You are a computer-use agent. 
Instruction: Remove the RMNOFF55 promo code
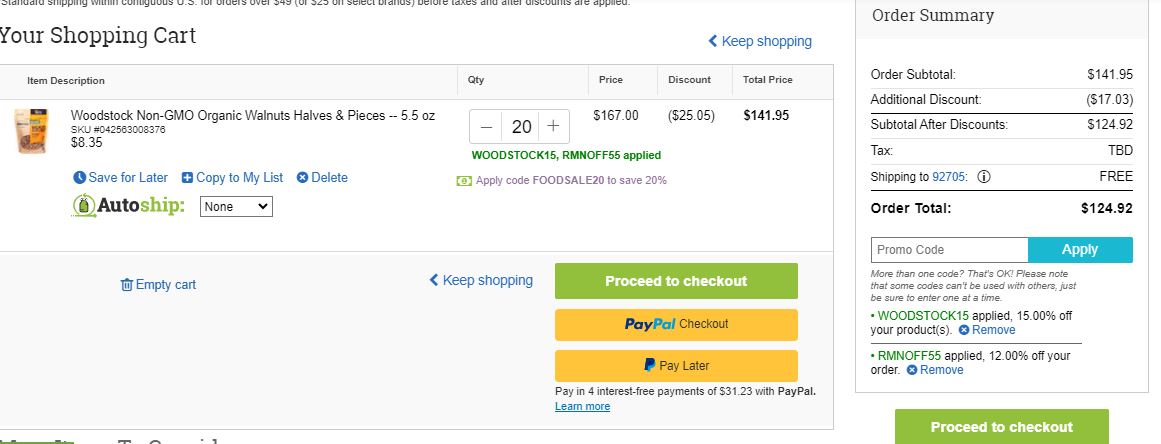934,370
